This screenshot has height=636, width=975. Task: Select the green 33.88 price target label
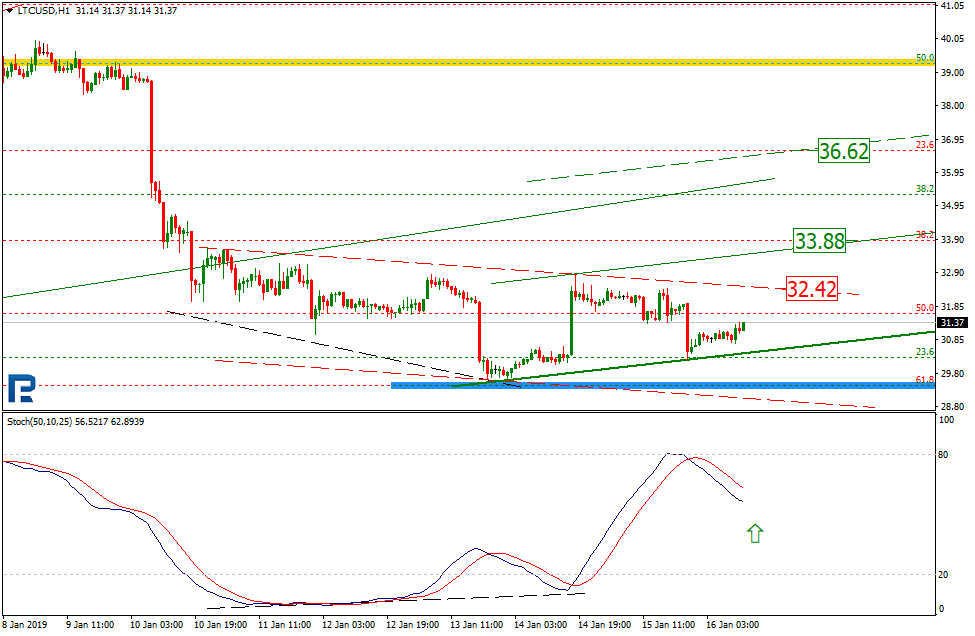[819, 241]
